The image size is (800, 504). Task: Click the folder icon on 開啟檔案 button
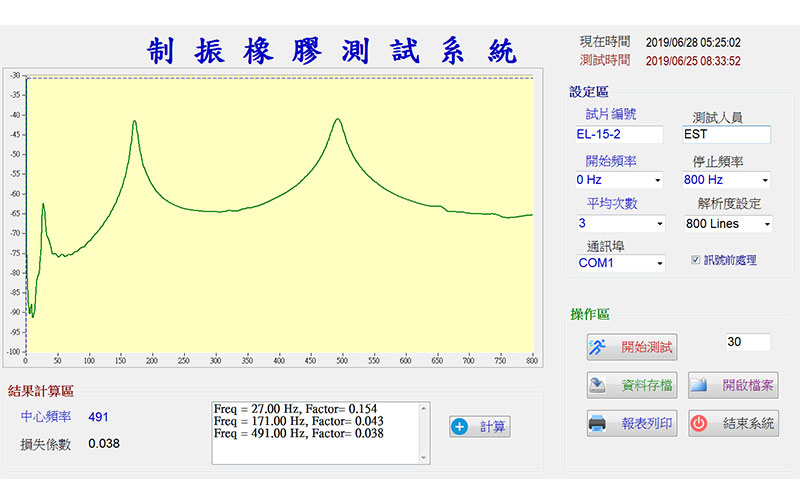pos(699,385)
